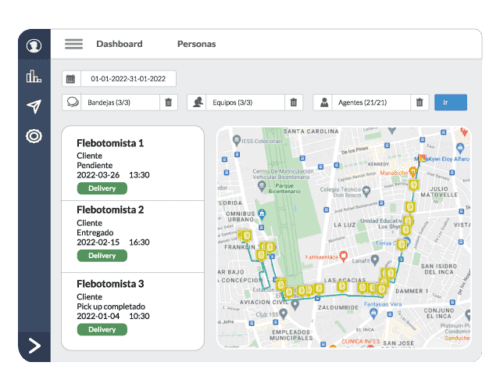
Task: Click Delivery button for Flebotomista 2
Action: [x=102, y=256]
